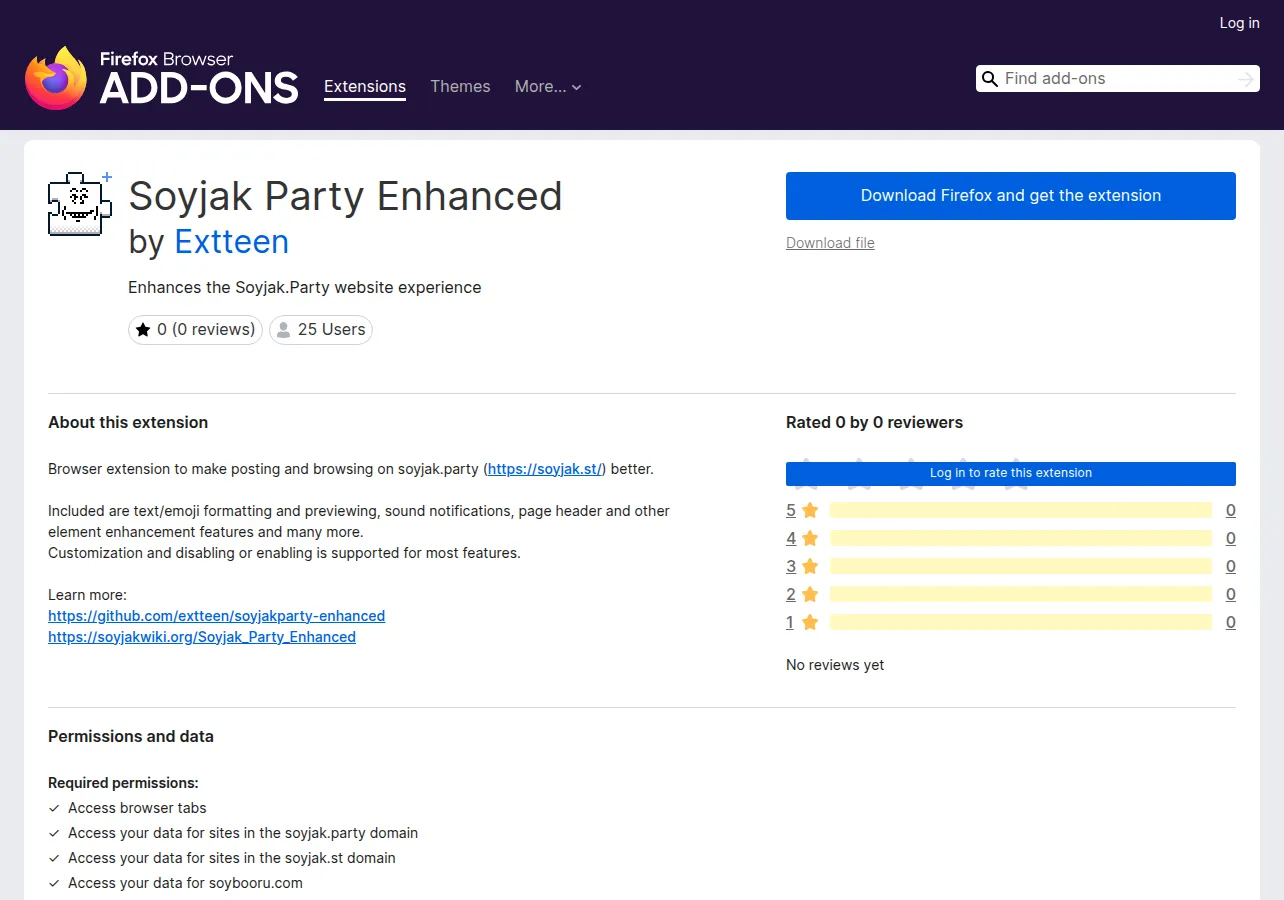This screenshot has width=1284, height=900.
Task: Open the Extteen author page
Action: point(231,242)
